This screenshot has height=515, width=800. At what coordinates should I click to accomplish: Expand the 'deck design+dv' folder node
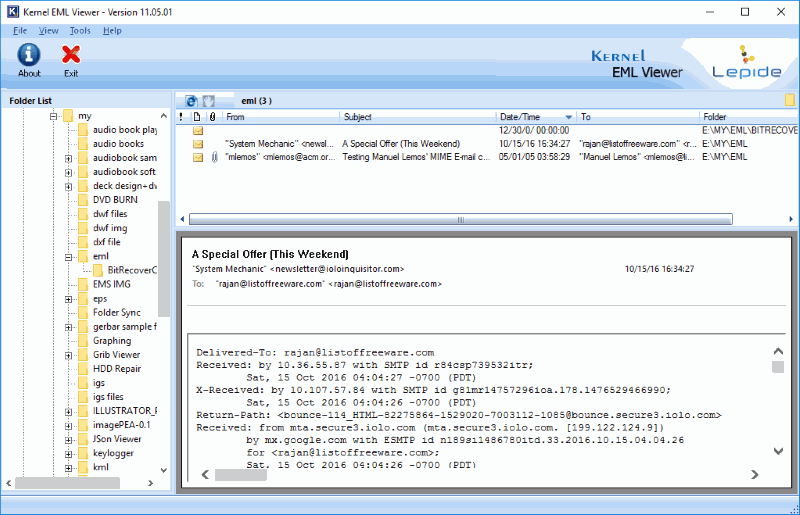point(68,187)
